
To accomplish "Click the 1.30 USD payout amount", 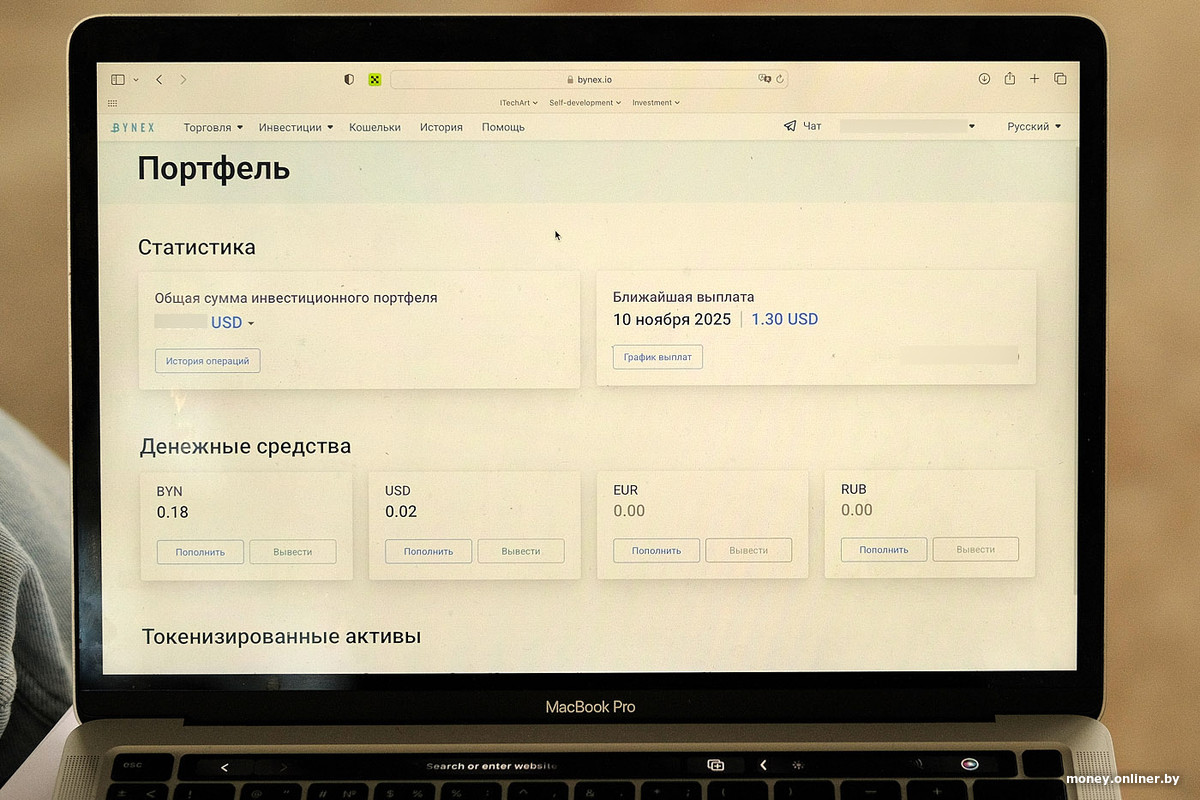I will point(785,319).
